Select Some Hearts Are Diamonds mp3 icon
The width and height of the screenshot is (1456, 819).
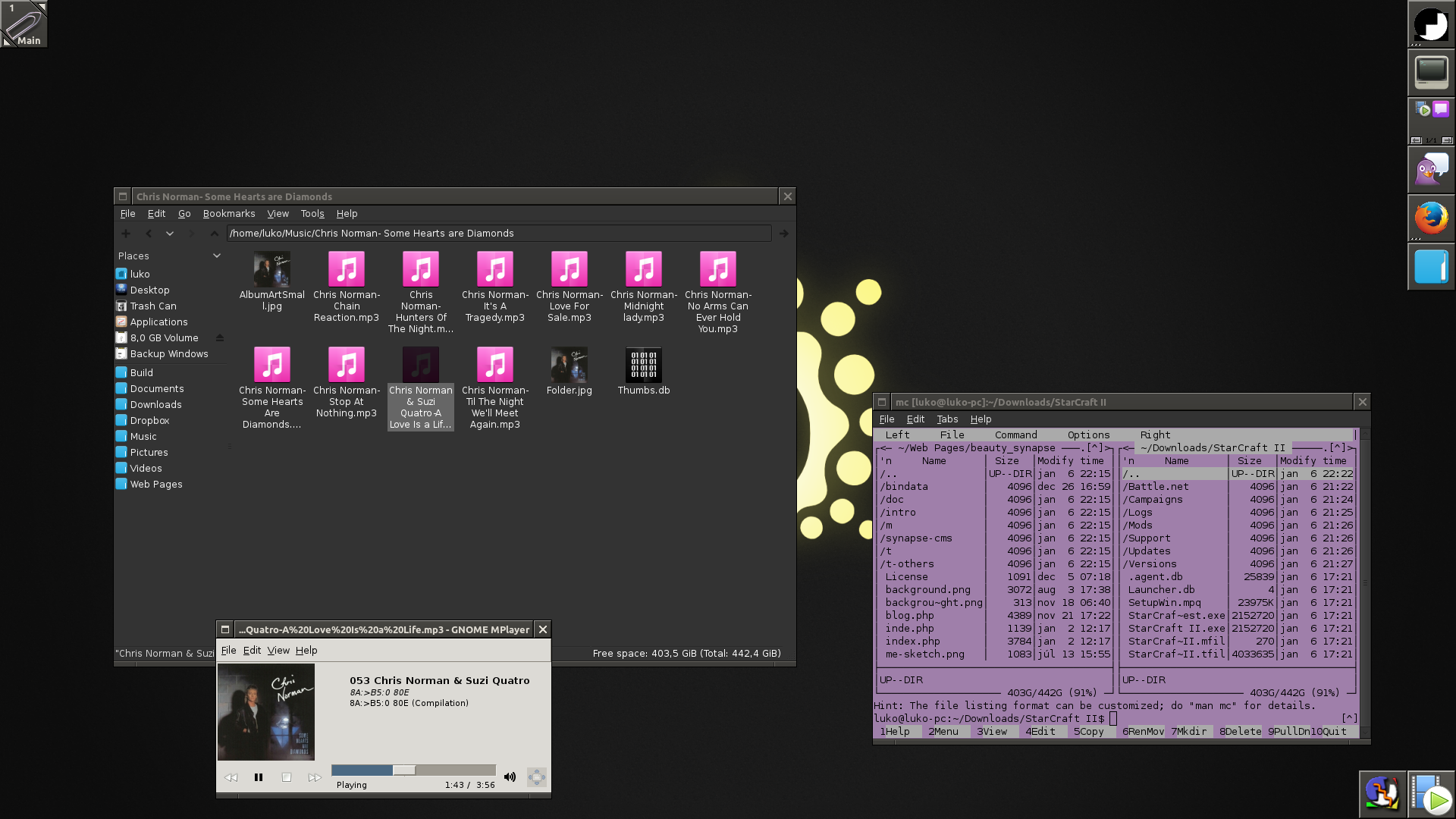[x=271, y=365]
